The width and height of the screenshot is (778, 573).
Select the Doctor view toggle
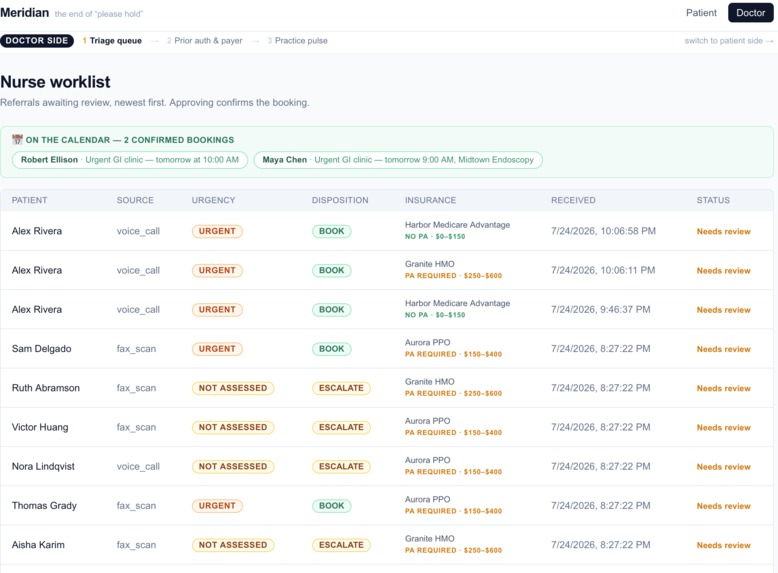(750, 13)
